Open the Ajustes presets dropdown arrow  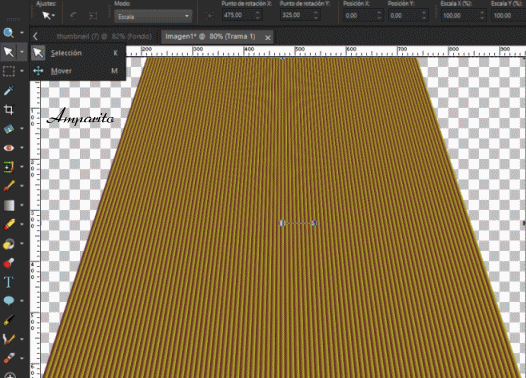coord(53,16)
